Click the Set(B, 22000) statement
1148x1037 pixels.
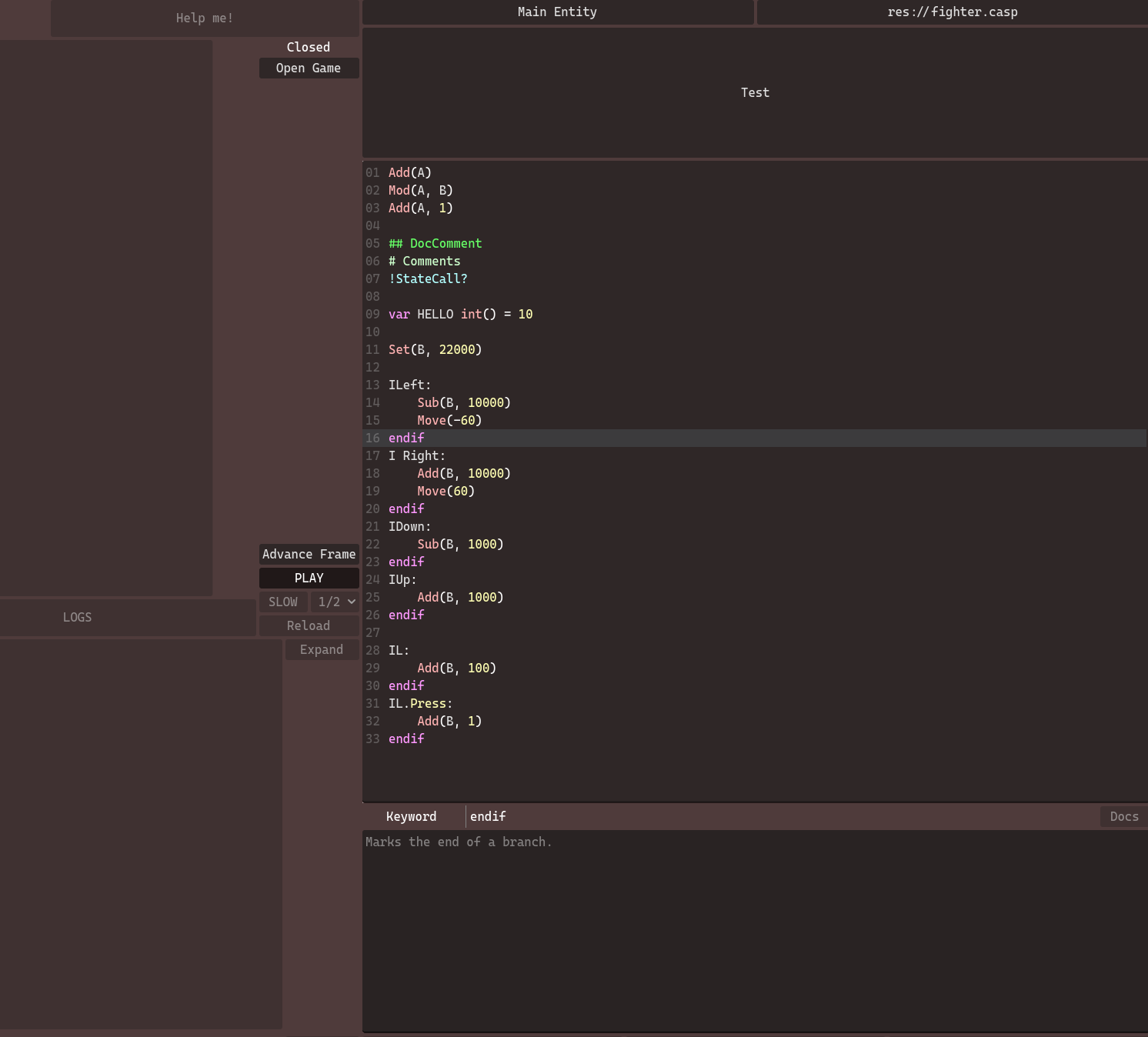click(436, 349)
